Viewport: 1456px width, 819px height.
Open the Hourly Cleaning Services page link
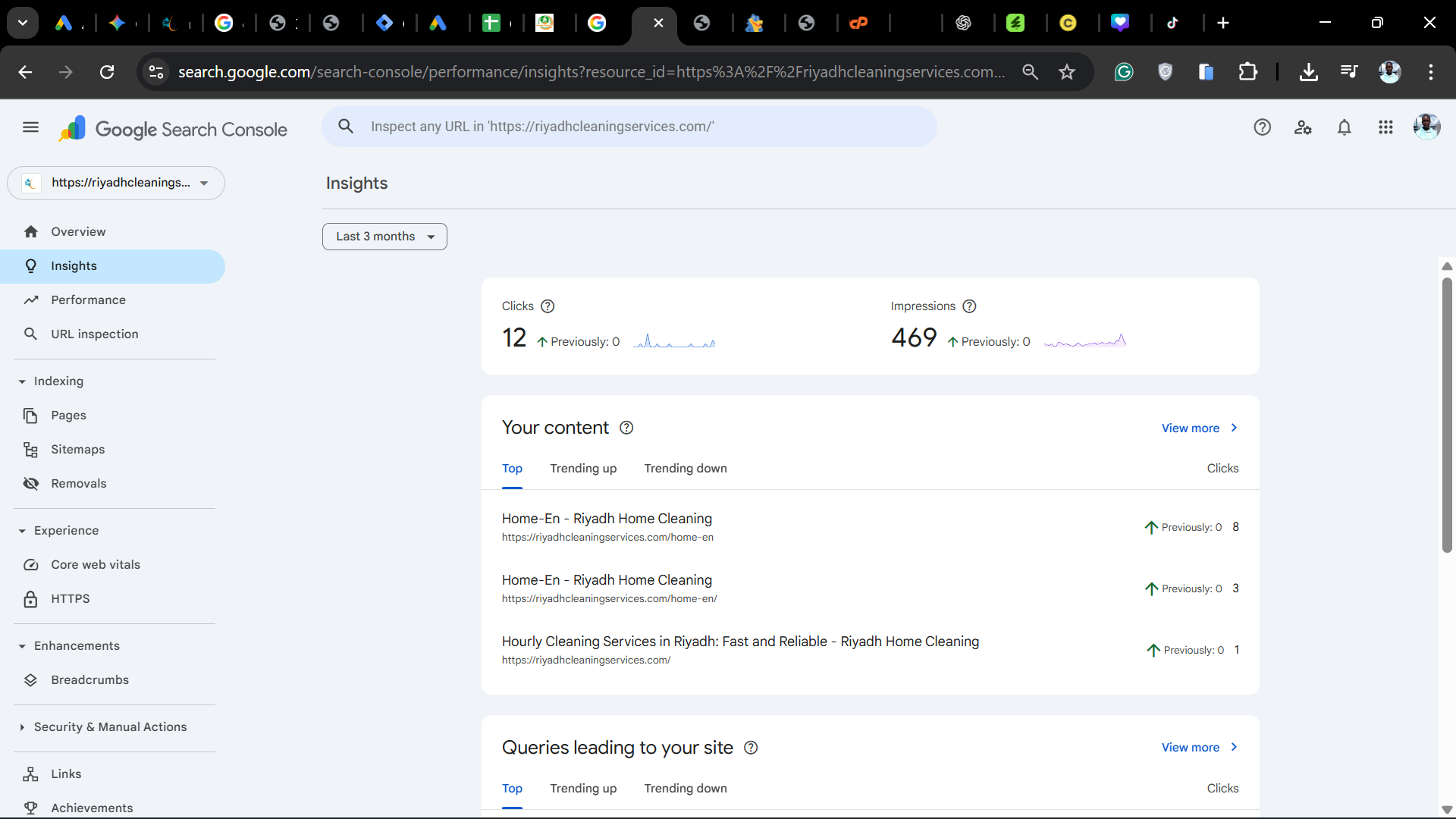coord(740,641)
